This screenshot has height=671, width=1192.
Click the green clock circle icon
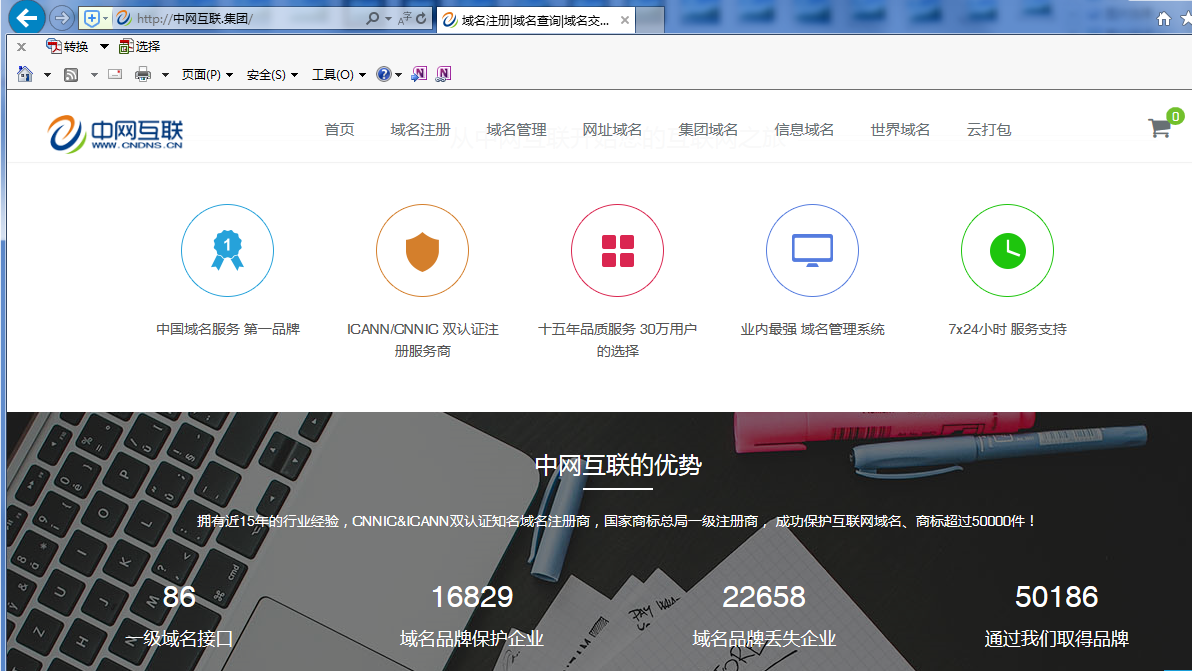1007,251
